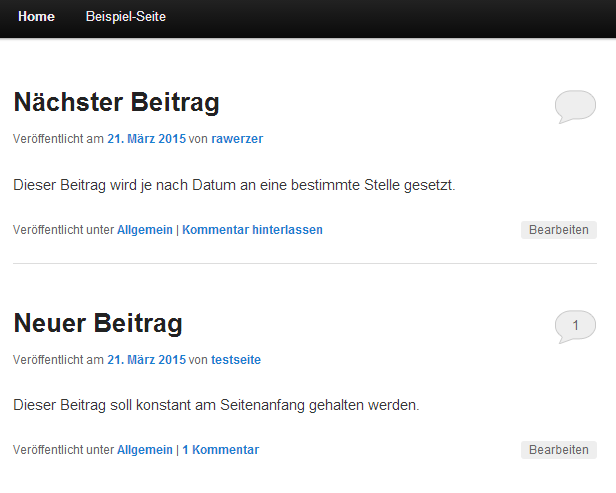
Task: Click the Kommentar hinterlassen link
Action: 252,230
